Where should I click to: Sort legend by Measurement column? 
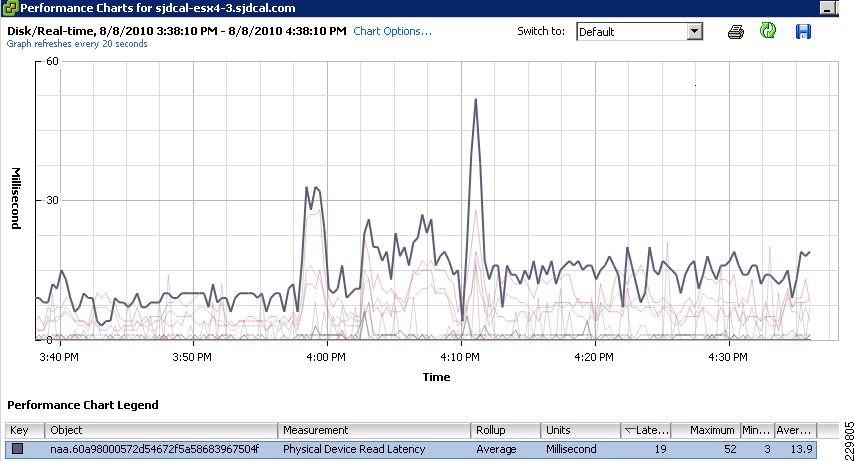374,430
